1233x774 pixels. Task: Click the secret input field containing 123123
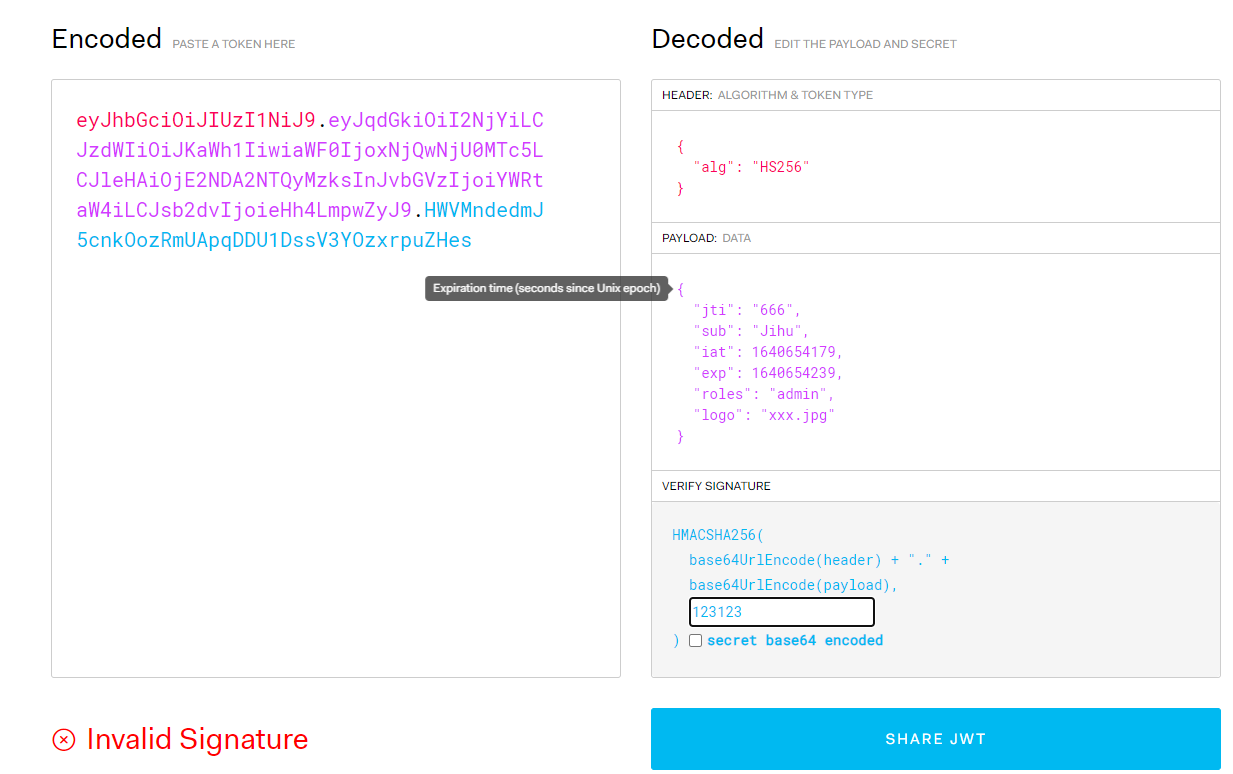coord(781,612)
